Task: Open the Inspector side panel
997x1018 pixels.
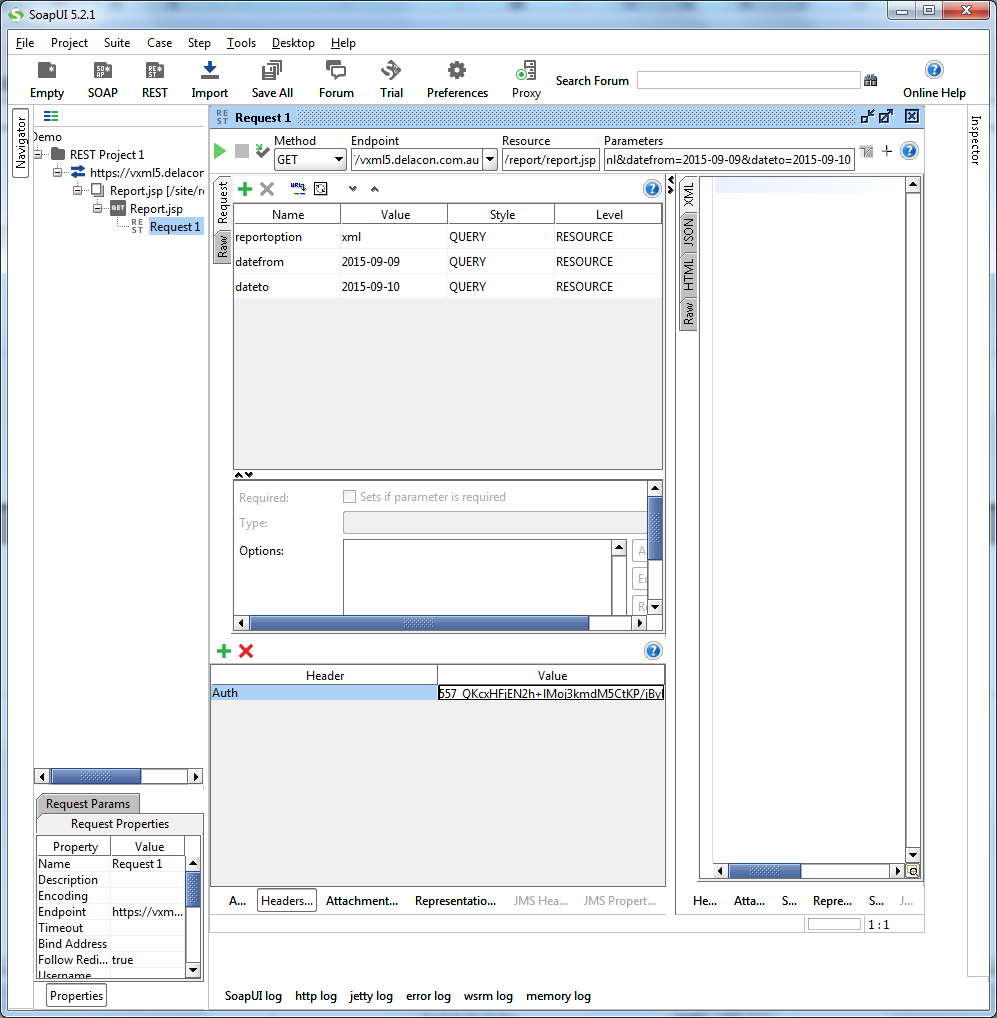Action: 975,140
